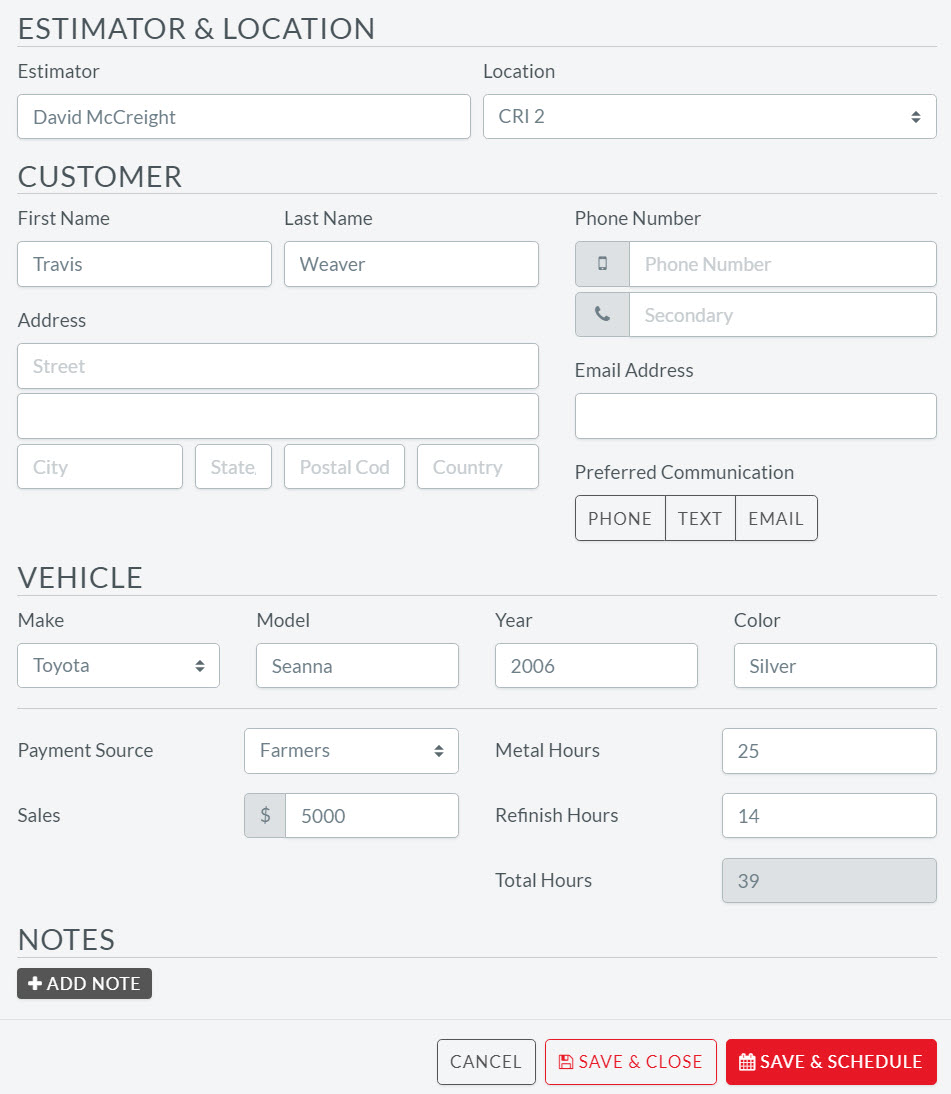Click the Metal Hours field showing 25
951x1094 pixels.
tap(828, 751)
